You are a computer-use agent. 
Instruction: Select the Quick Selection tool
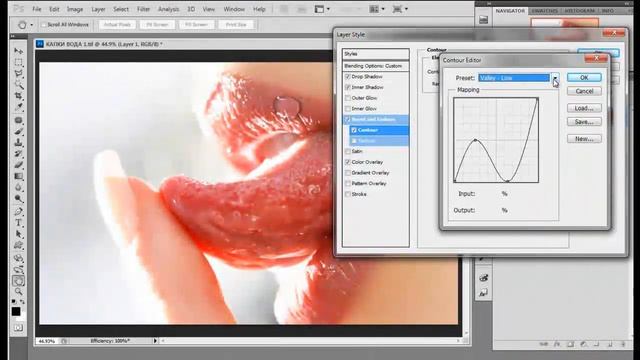pyautogui.click(x=18, y=84)
